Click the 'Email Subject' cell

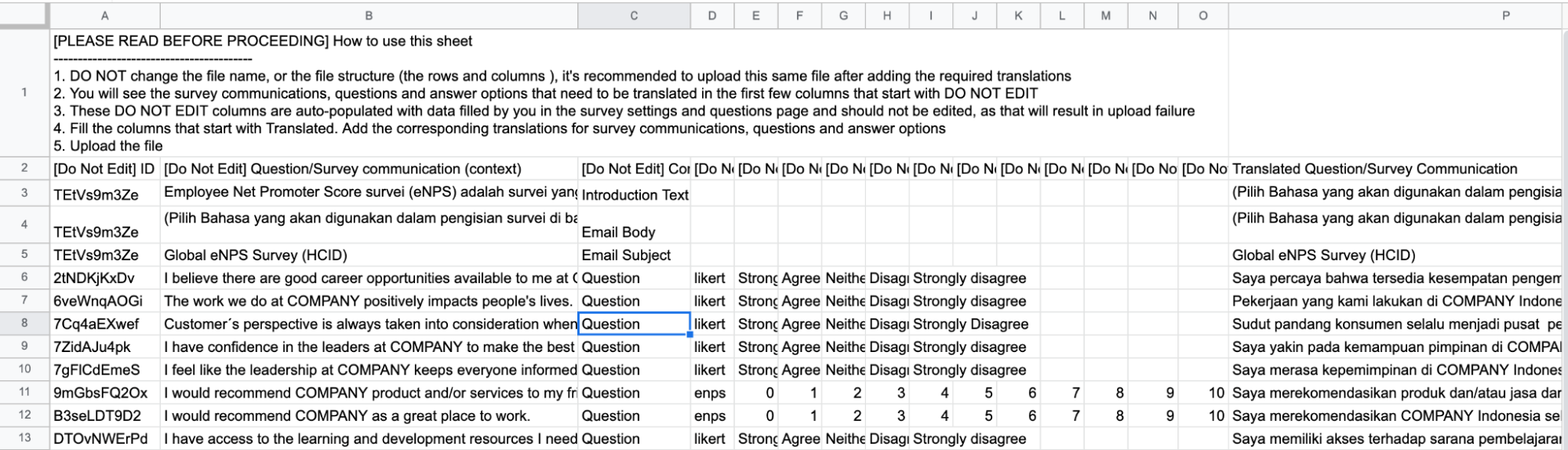coord(634,255)
